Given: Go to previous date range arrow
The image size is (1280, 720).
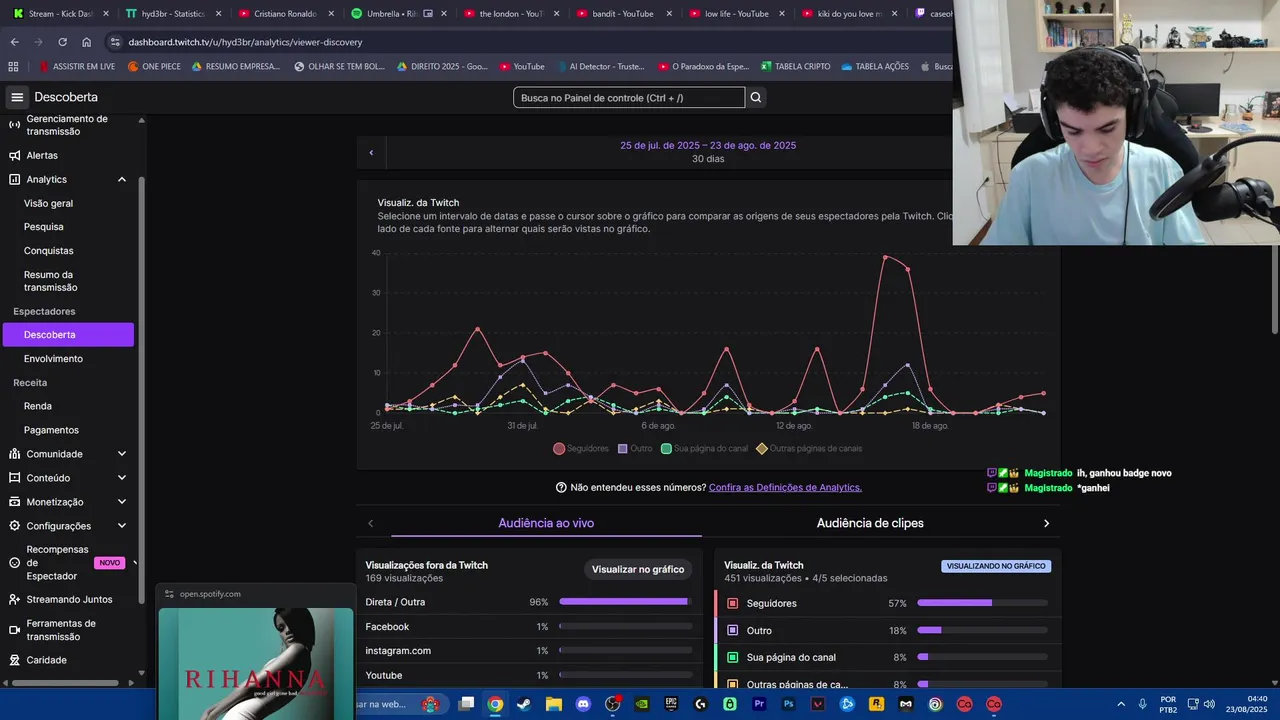Looking at the screenshot, I should 371,152.
